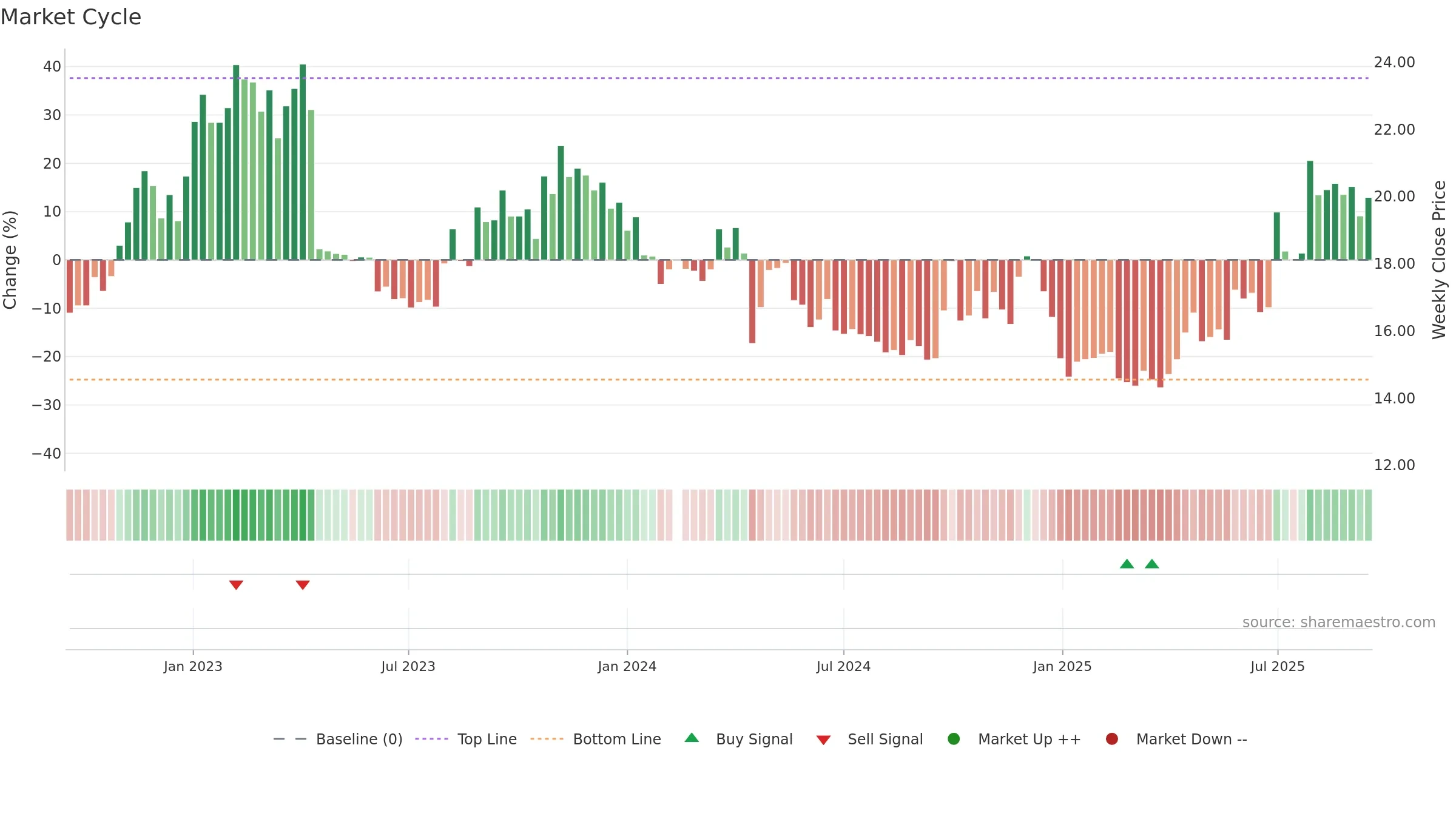Click the Jan 2023 axis label
This screenshot has width=1456, height=819.
(x=193, y=667)
